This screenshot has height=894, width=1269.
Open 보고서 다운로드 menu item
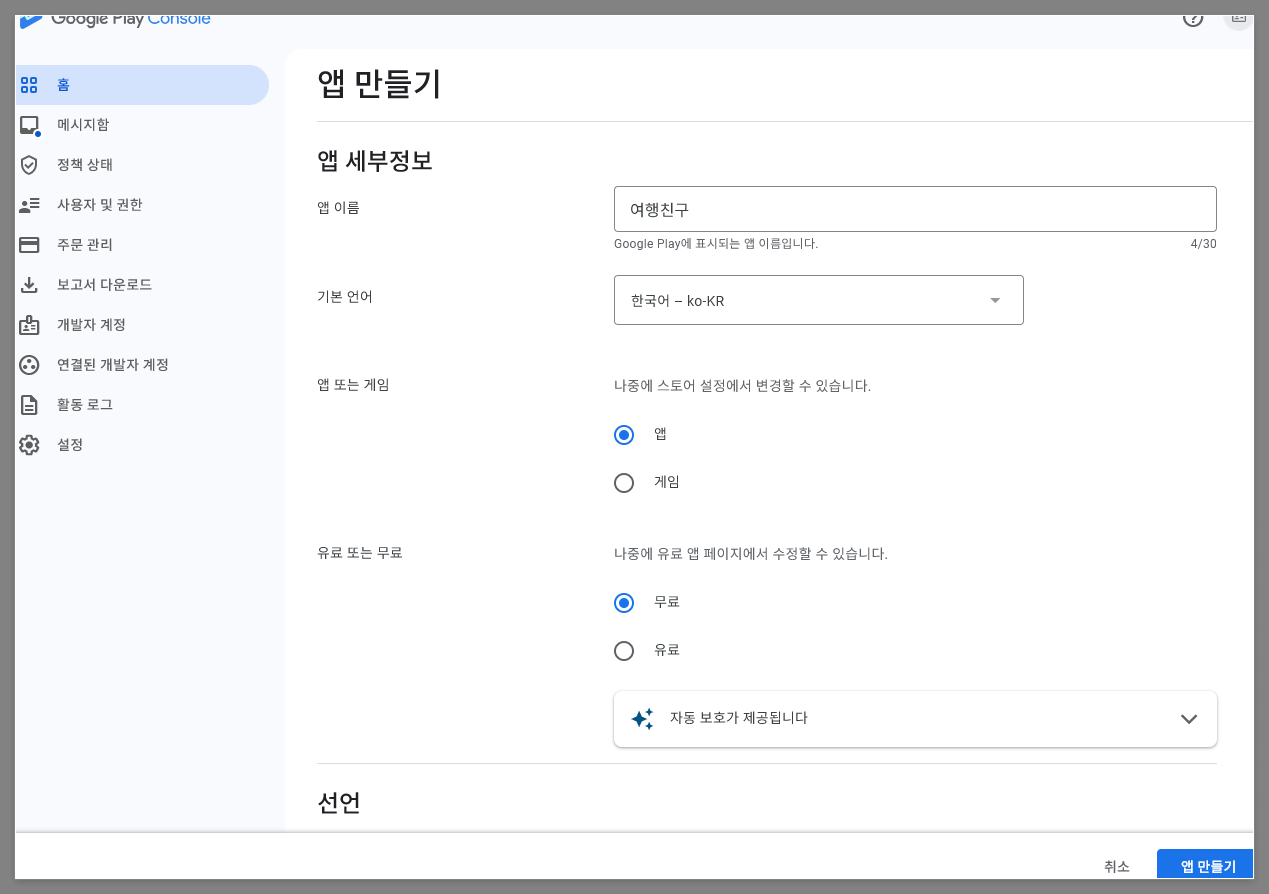click(142, 285)
